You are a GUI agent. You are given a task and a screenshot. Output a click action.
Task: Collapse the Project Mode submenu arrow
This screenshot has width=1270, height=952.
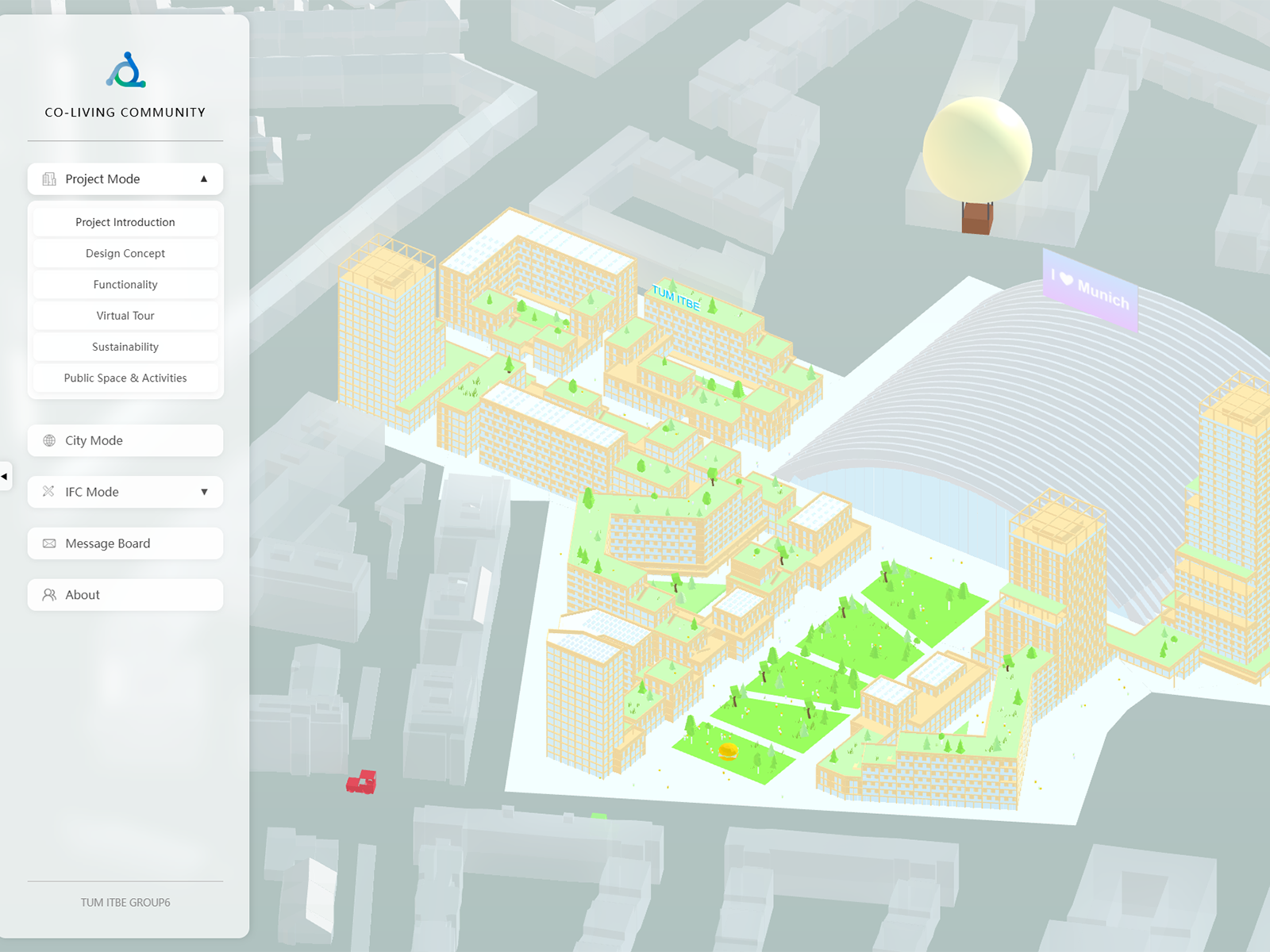click(x=204, y=179)
